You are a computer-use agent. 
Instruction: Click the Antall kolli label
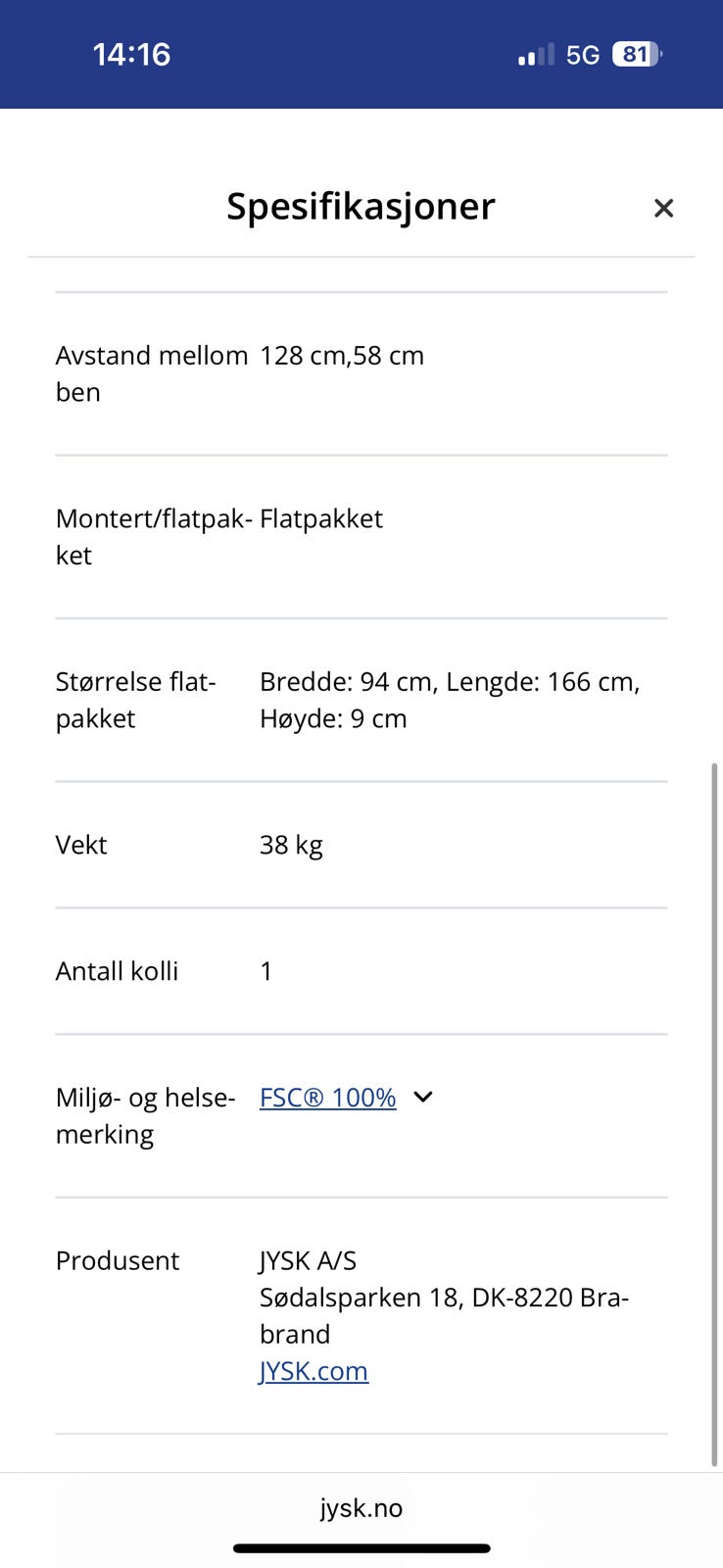(117, 971)
